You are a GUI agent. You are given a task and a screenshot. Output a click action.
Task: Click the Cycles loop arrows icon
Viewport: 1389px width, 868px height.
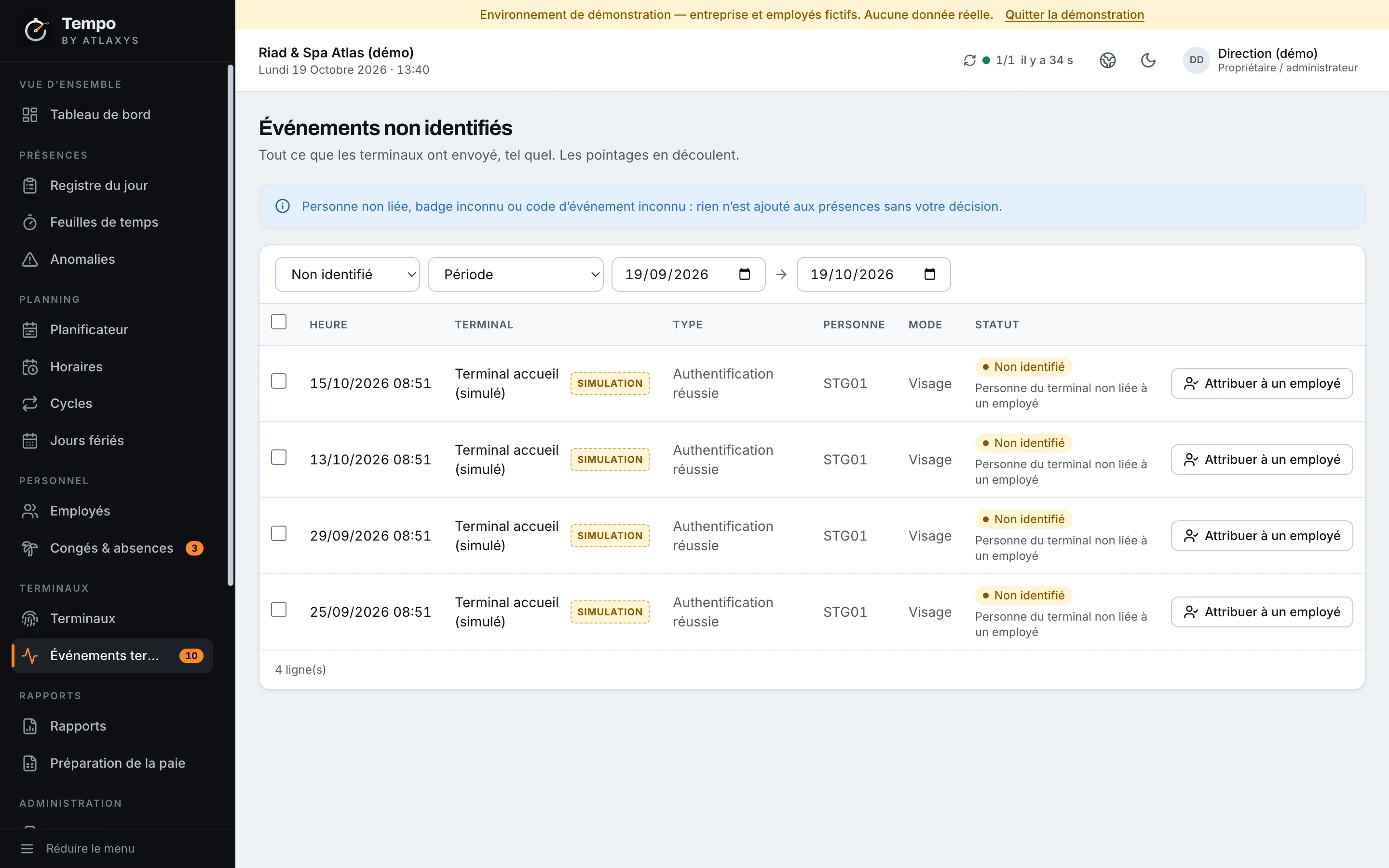(x=30, y=404)
